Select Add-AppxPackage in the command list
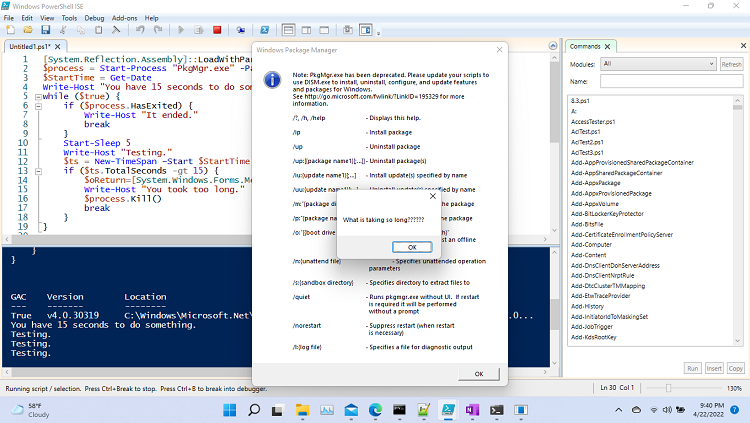This screenshot has height=423, width=750. pyautogui.click(x=596, y=183)
